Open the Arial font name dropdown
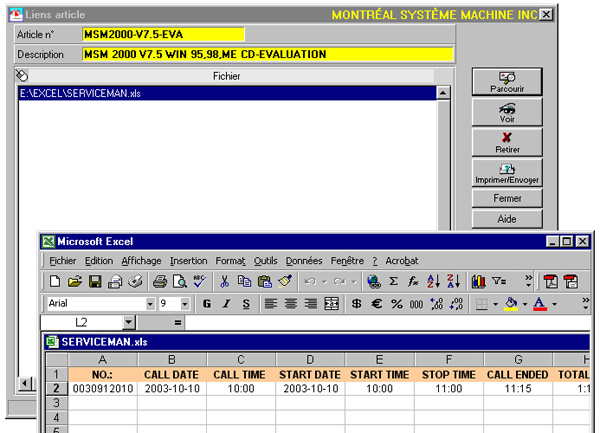This screenshot has width=600, height=433. click(150, 304)
